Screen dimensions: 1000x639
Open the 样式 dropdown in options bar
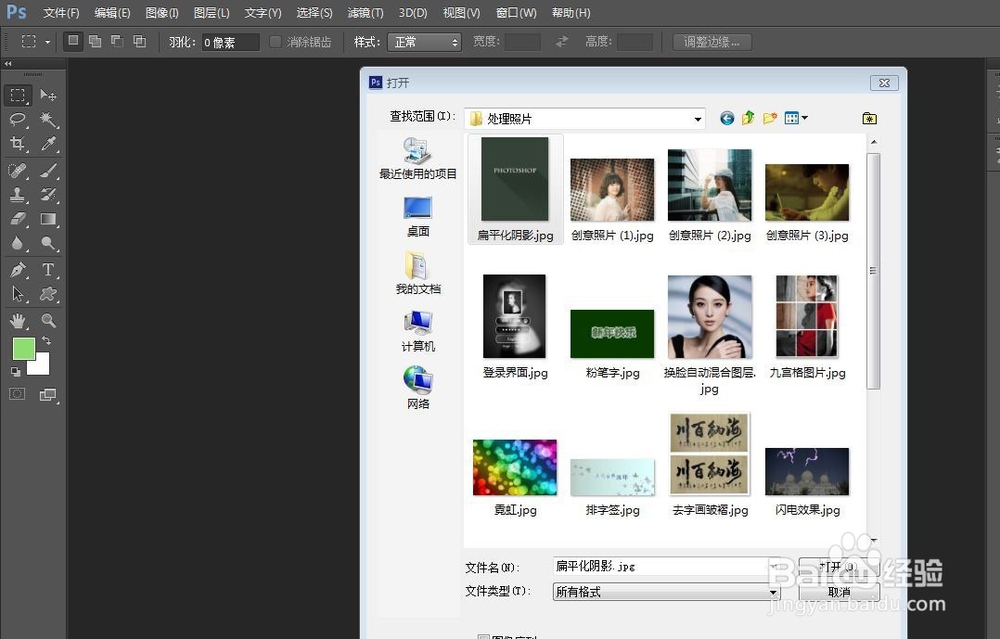[424, 42]
